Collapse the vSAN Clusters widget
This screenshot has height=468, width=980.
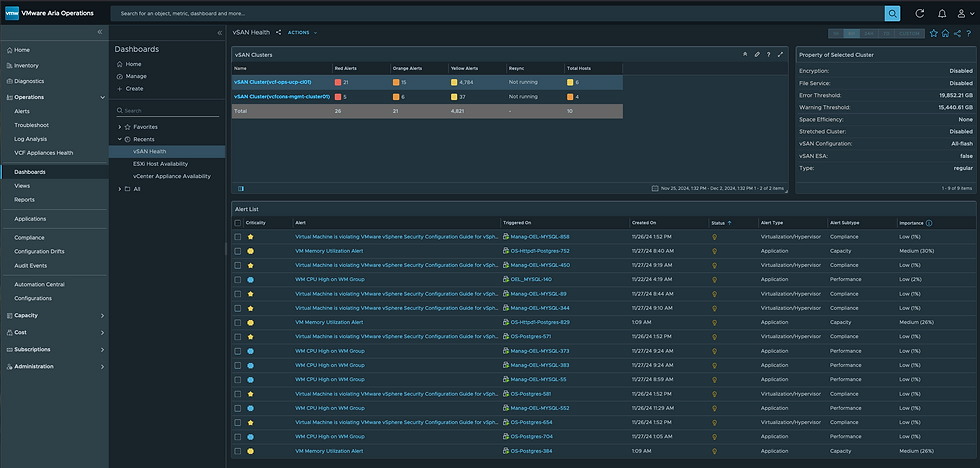coord(745,54)
